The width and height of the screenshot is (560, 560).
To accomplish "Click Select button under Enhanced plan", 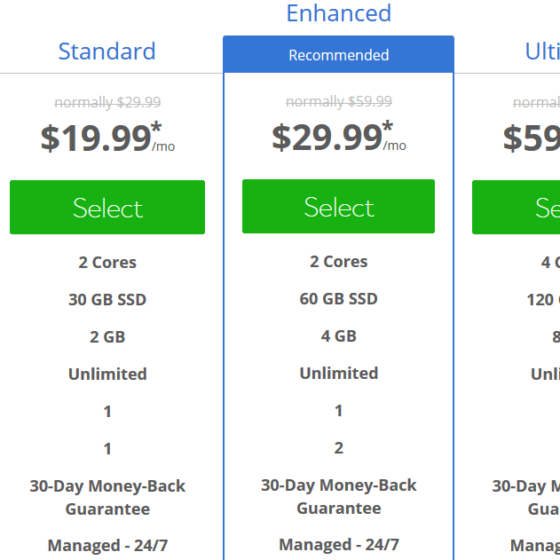I will pyautogui.click(x=338, y=206).
